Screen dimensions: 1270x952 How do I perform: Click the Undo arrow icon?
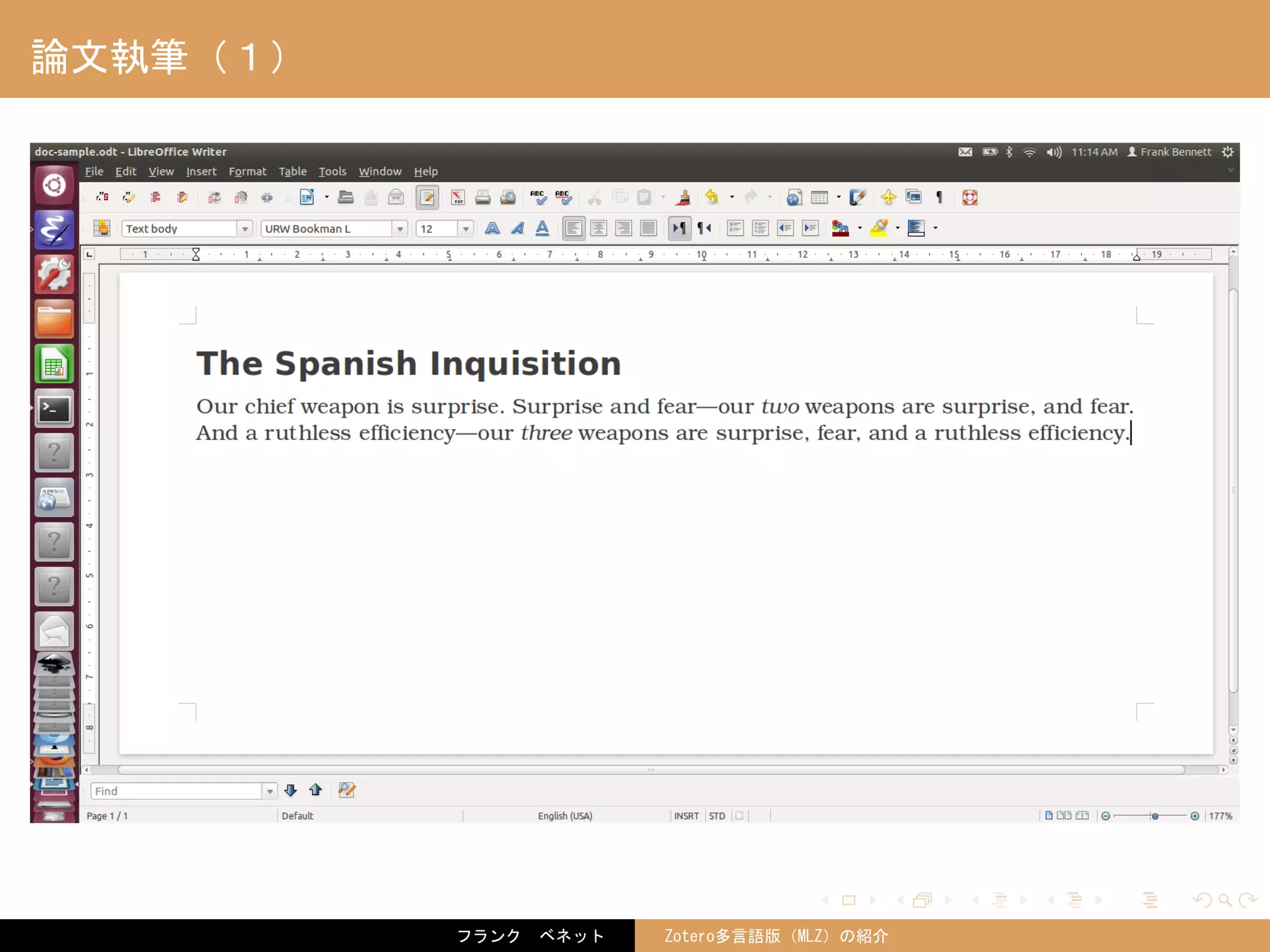tap(712, 198)
